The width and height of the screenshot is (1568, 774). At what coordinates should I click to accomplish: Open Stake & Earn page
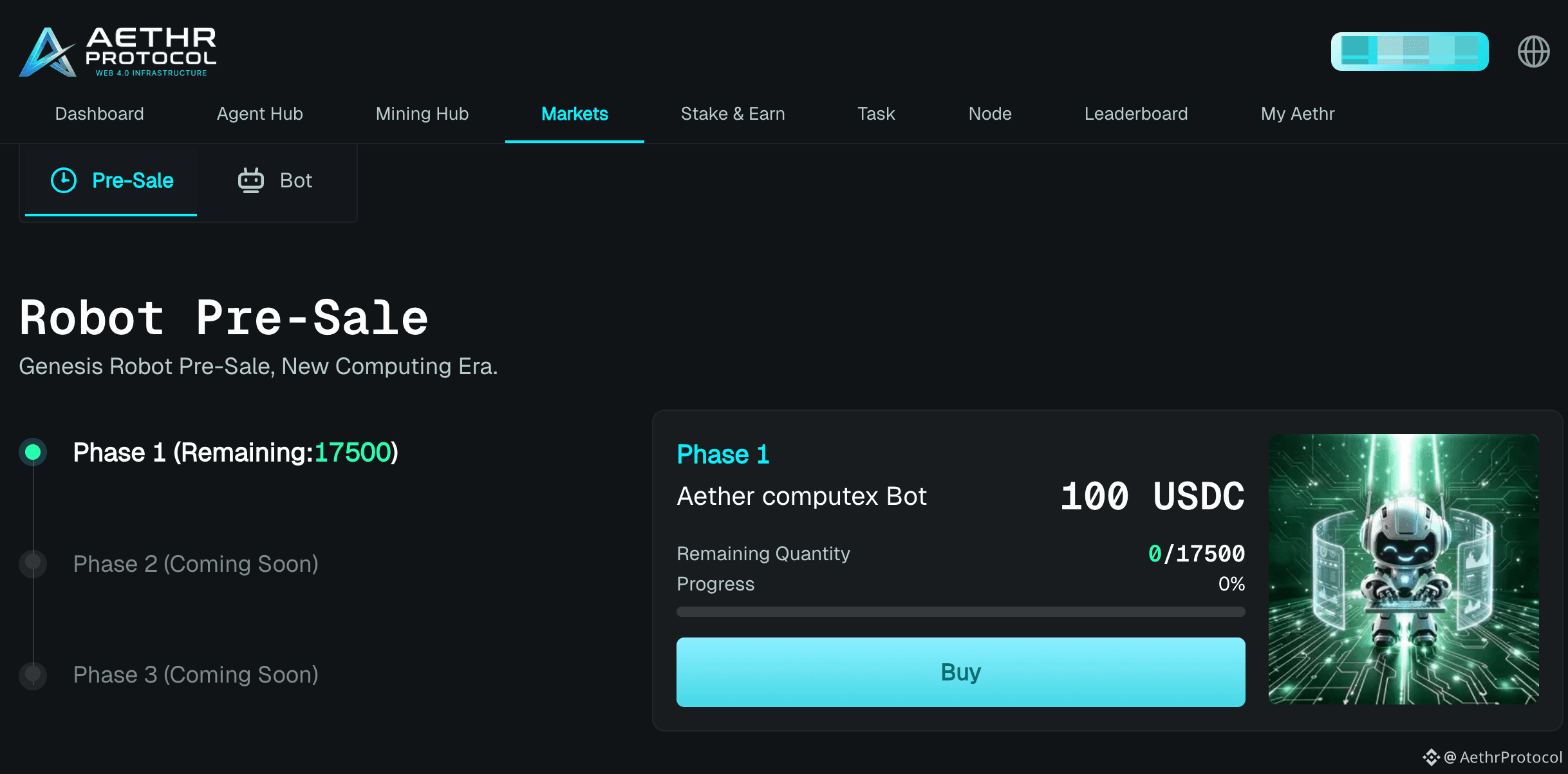pyautogui.click(x=733, y=114)
